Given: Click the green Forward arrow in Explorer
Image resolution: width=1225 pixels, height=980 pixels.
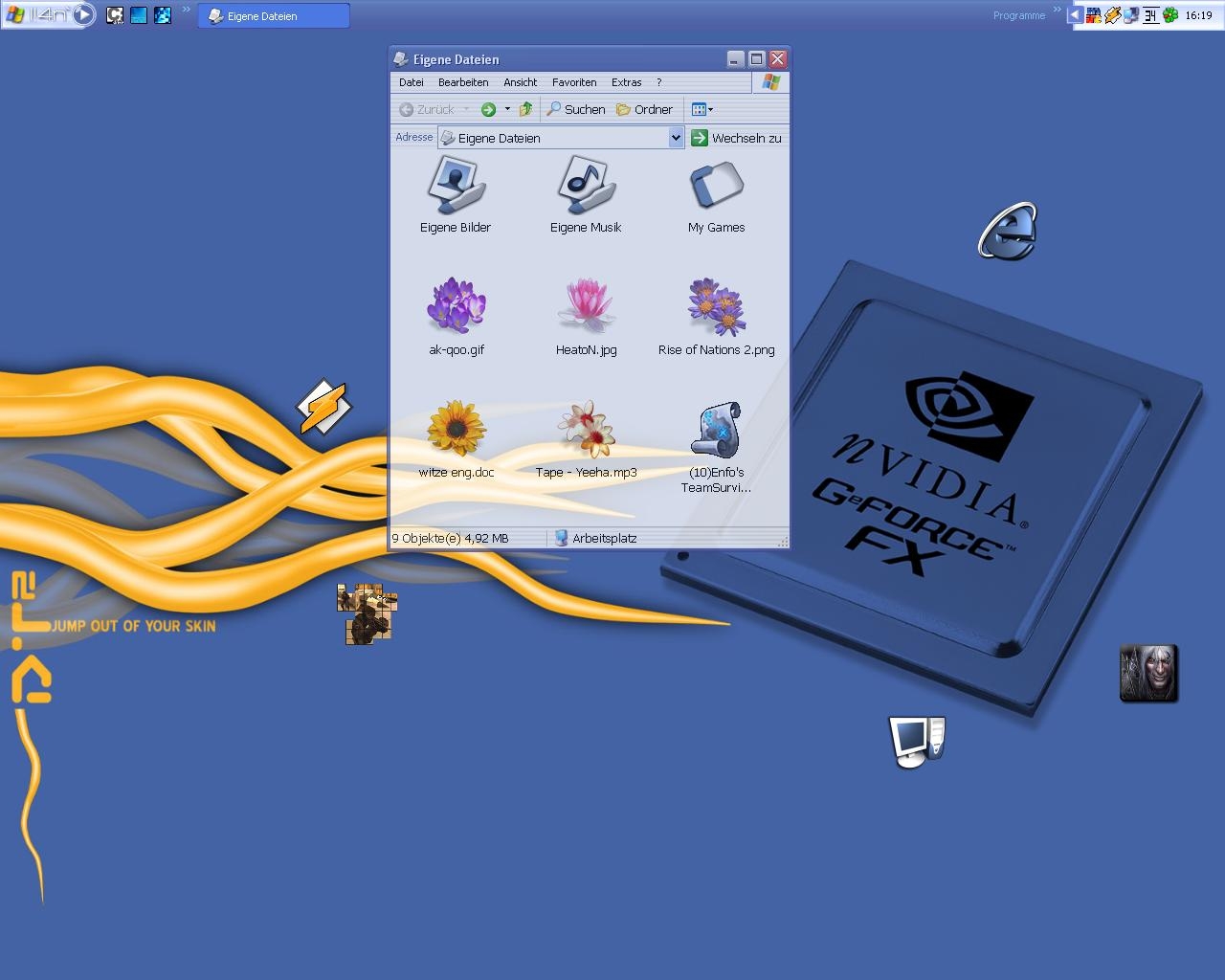Looking at the screenshot, I should tap(488, 109).
